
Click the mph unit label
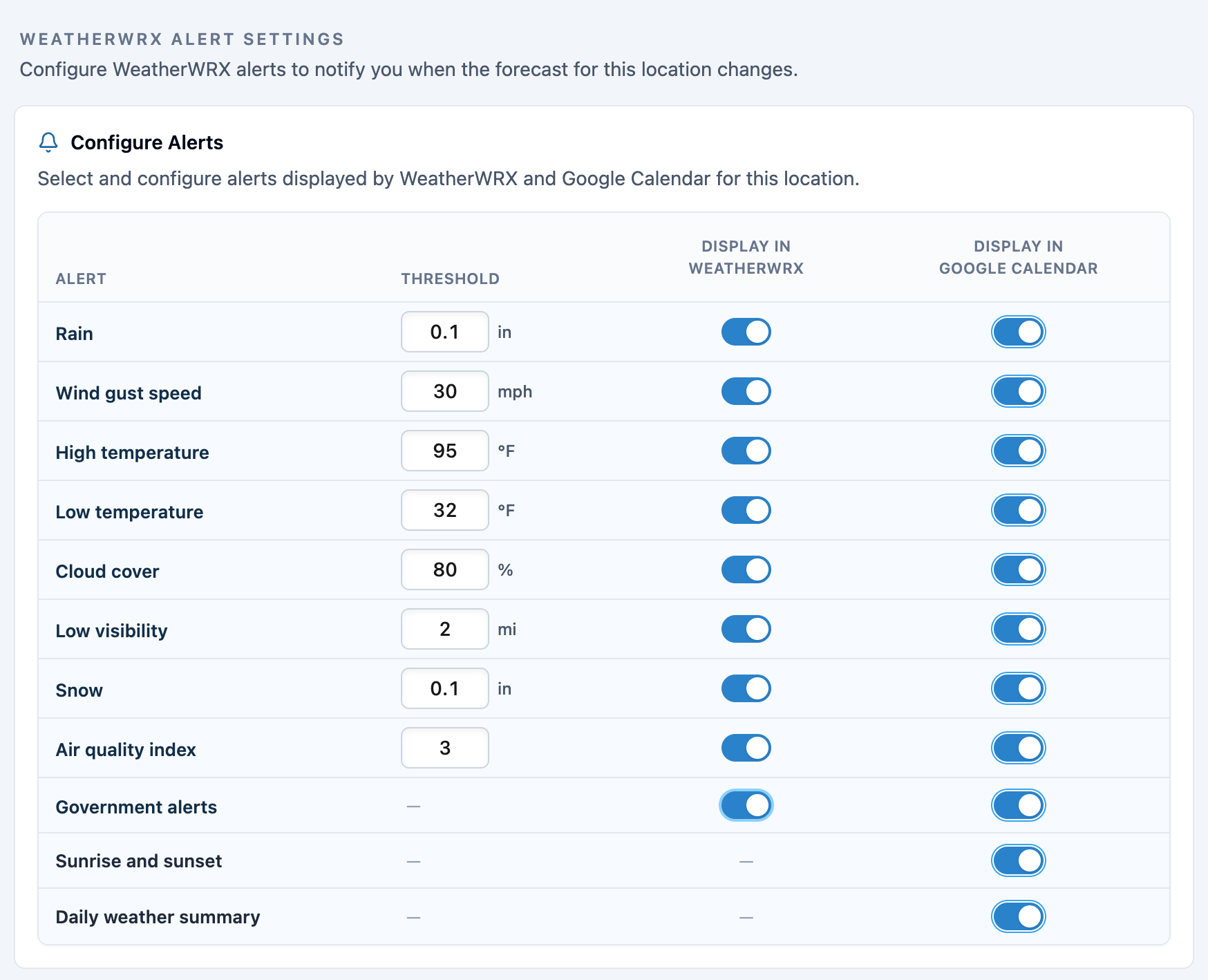point(515,392)
